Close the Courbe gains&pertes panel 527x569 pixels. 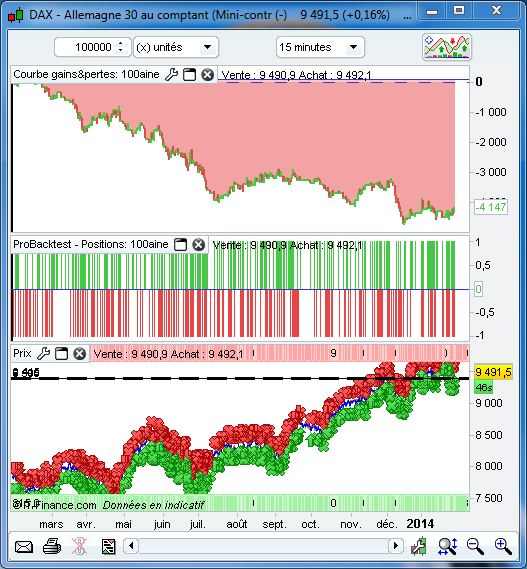coord(207,75)
